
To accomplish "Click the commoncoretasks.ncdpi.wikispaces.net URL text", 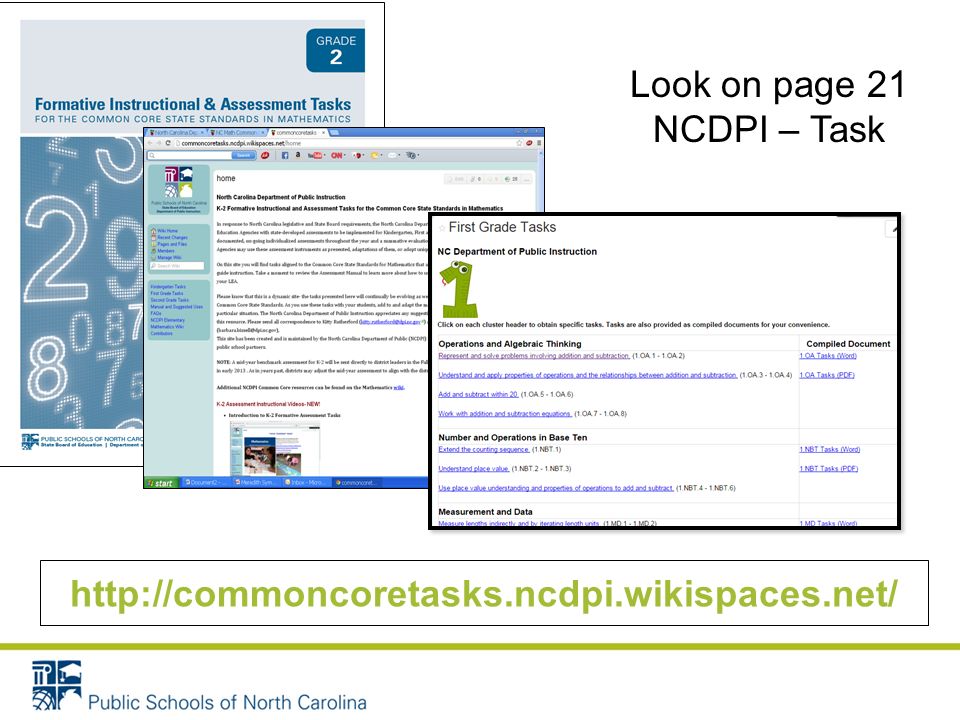I will click(484, 594).
